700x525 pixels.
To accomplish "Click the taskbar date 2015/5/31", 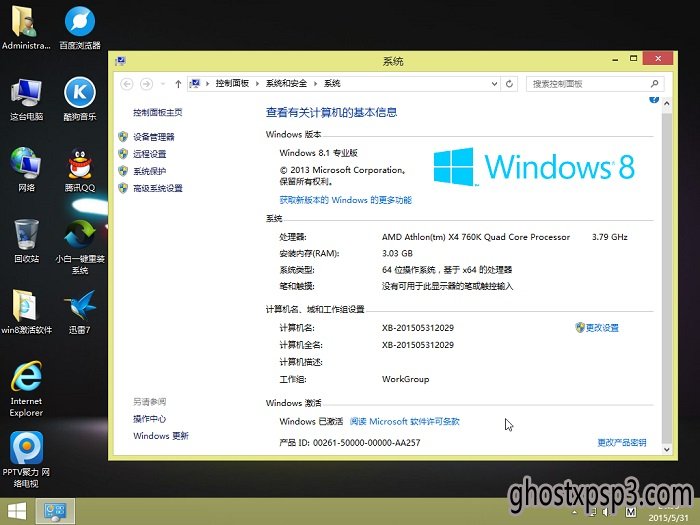I will click(x=668, y=518).
